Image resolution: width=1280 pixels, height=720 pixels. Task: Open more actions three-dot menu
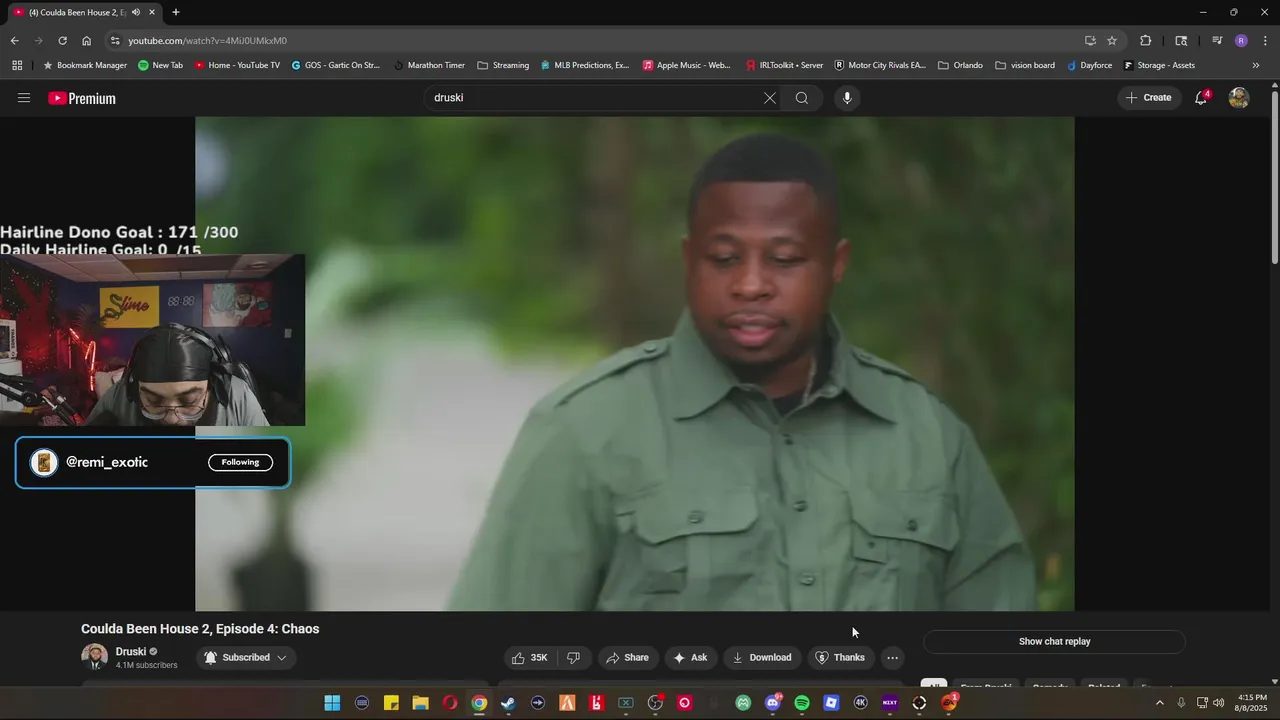pyautogui.click(x=892, y=657)
